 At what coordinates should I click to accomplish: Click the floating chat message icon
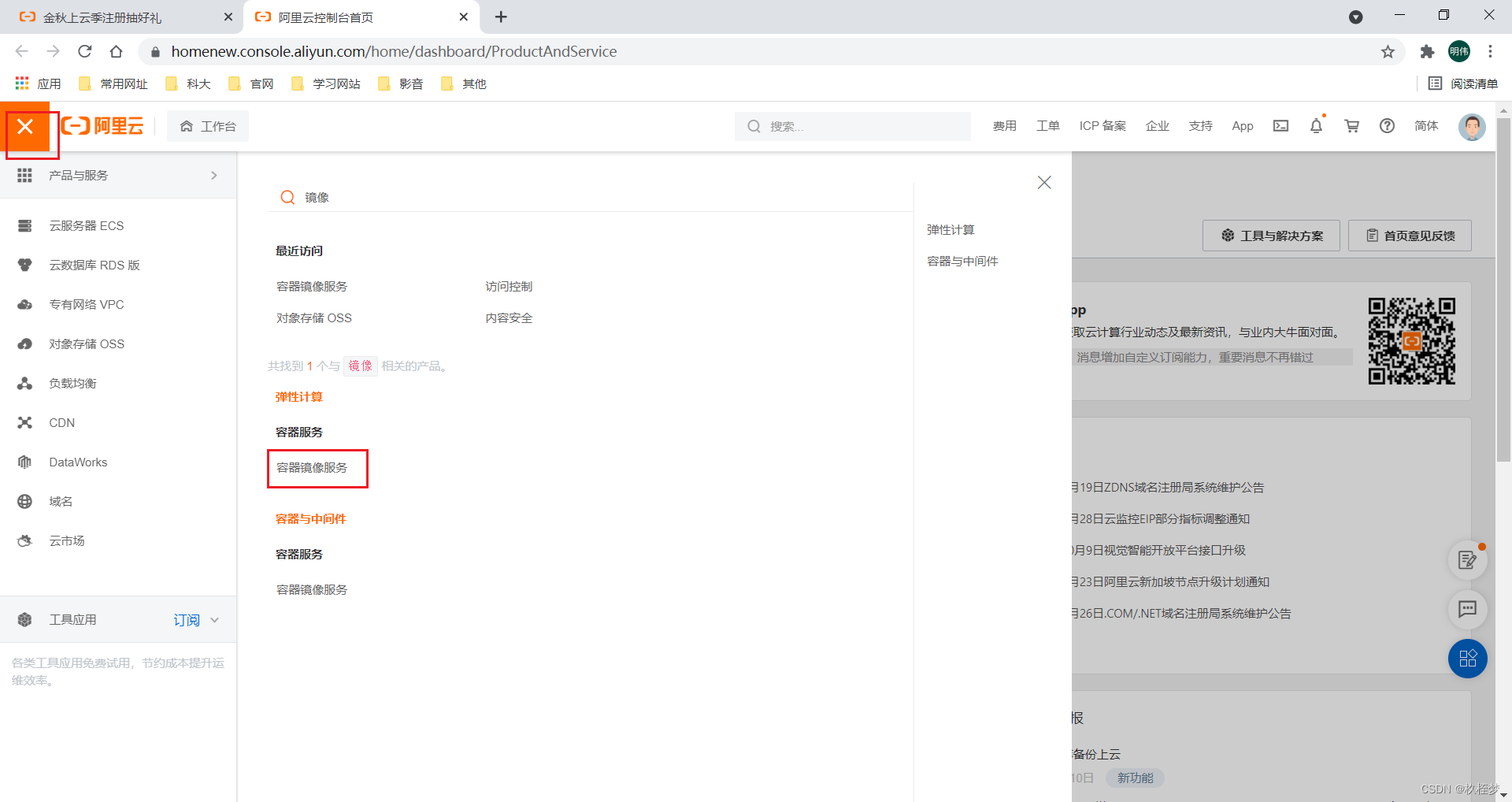1467,609
